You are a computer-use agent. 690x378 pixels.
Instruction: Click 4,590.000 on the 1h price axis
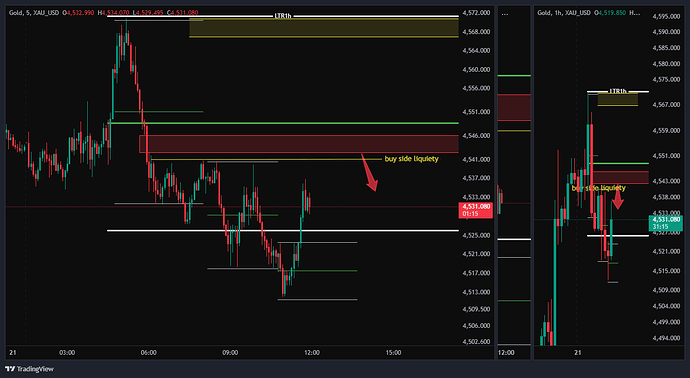(666, 32)
